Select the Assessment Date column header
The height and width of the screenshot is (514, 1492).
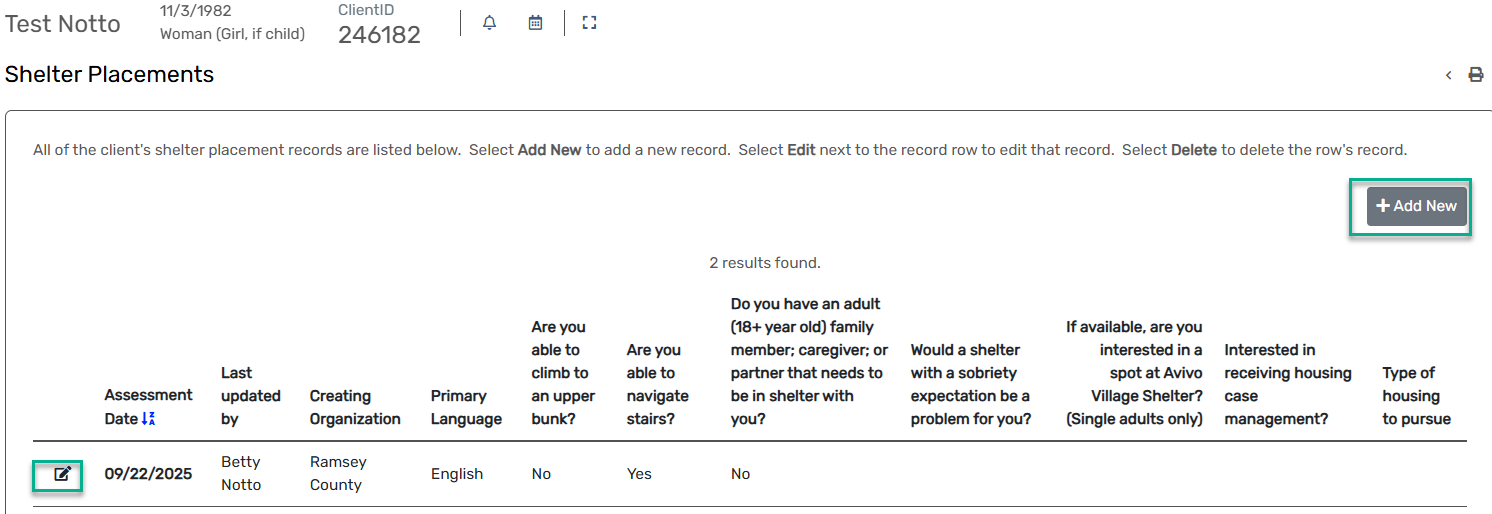tap(148, 407)
